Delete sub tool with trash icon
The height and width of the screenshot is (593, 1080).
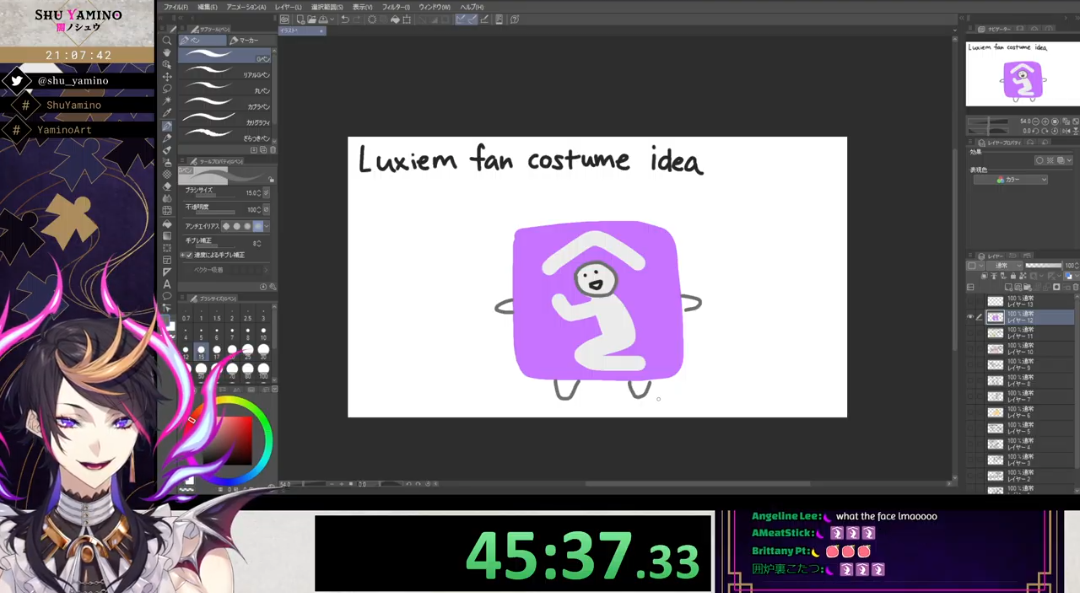(273, 149)
